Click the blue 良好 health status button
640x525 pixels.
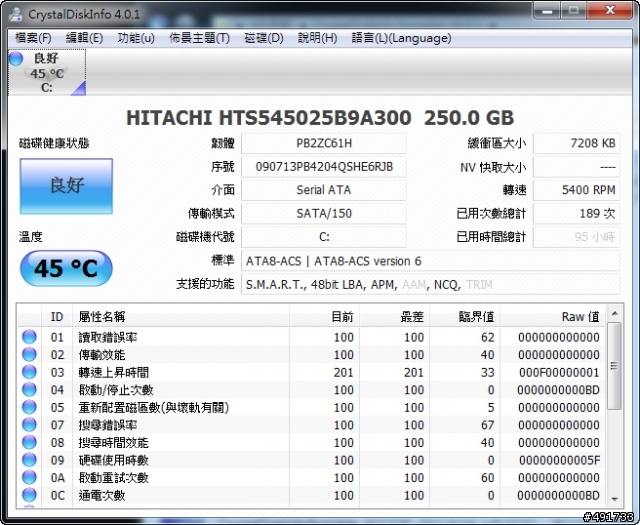[66, 186]
